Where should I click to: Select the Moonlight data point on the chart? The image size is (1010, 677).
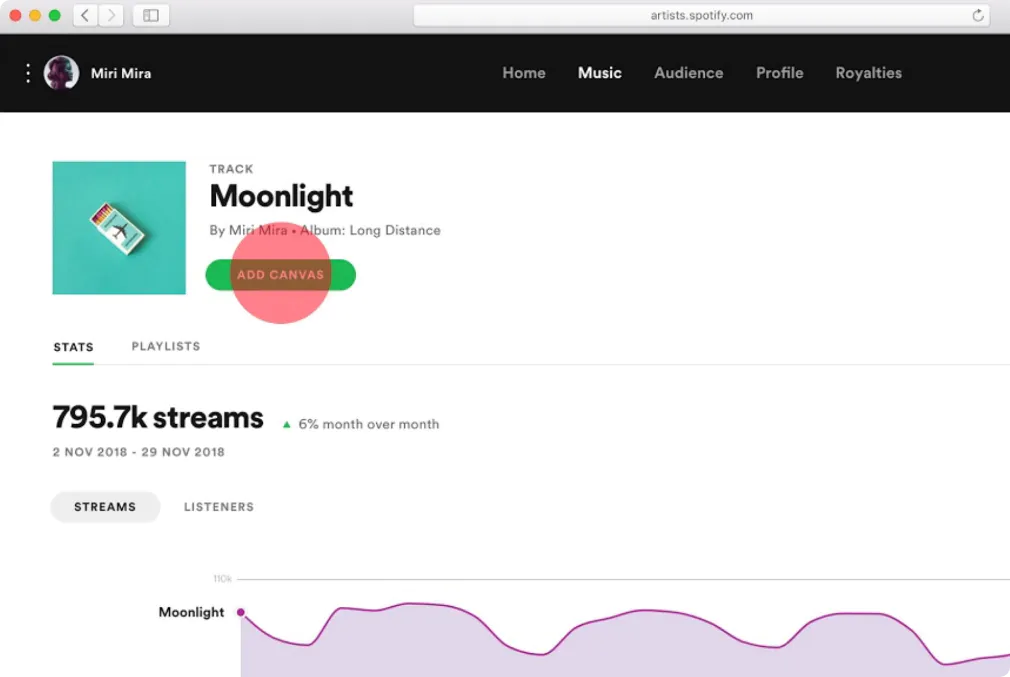click(x=241, y=612)
